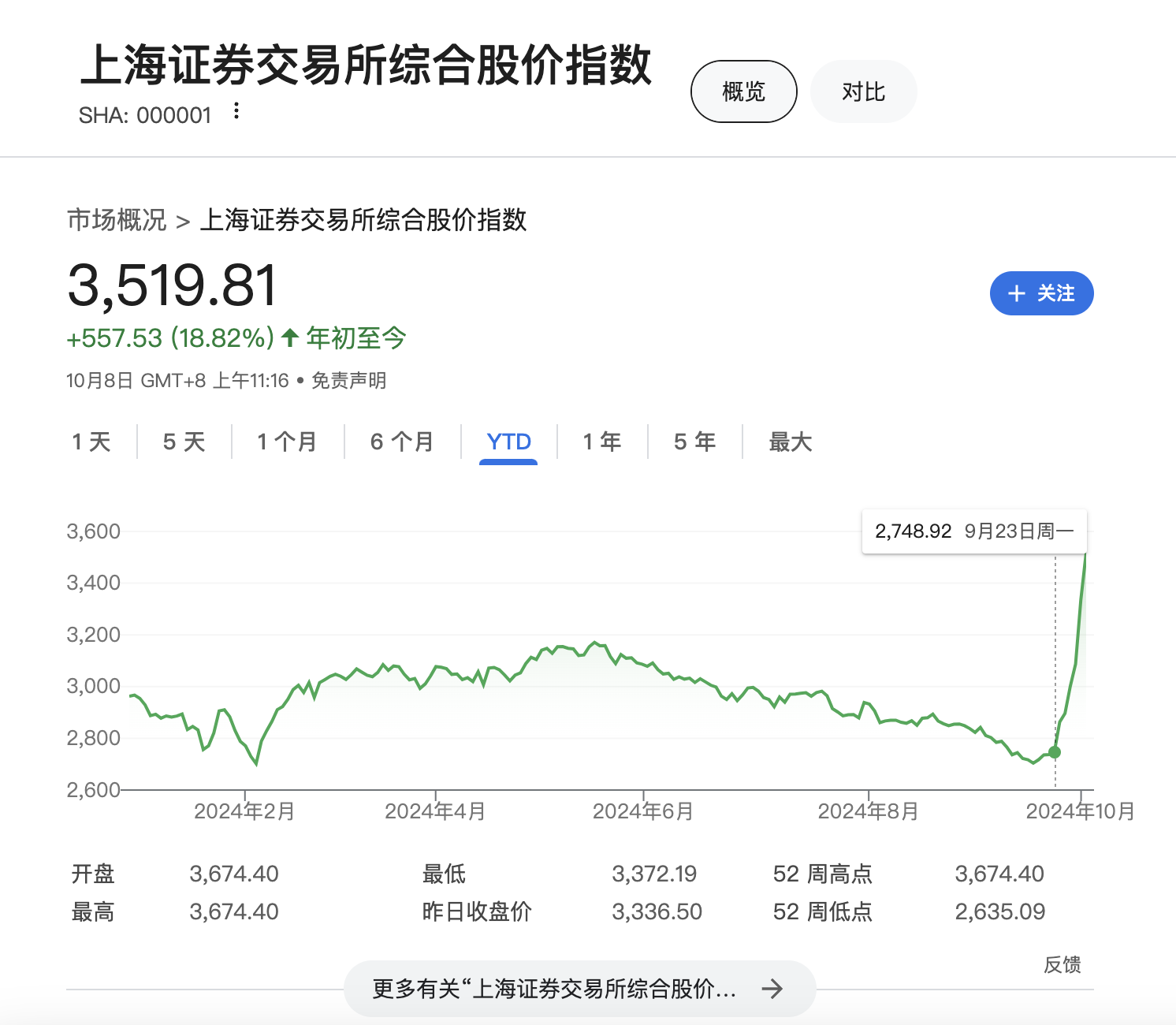This screenshot has height=1025, width=1176.
Task: Select the 5 天 time range
Action: click(184, 442)
